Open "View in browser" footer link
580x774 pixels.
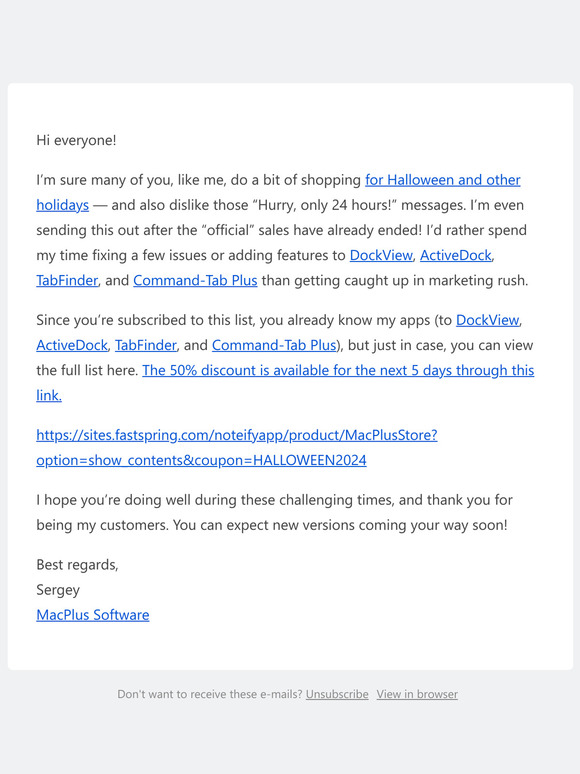[417, 694]
